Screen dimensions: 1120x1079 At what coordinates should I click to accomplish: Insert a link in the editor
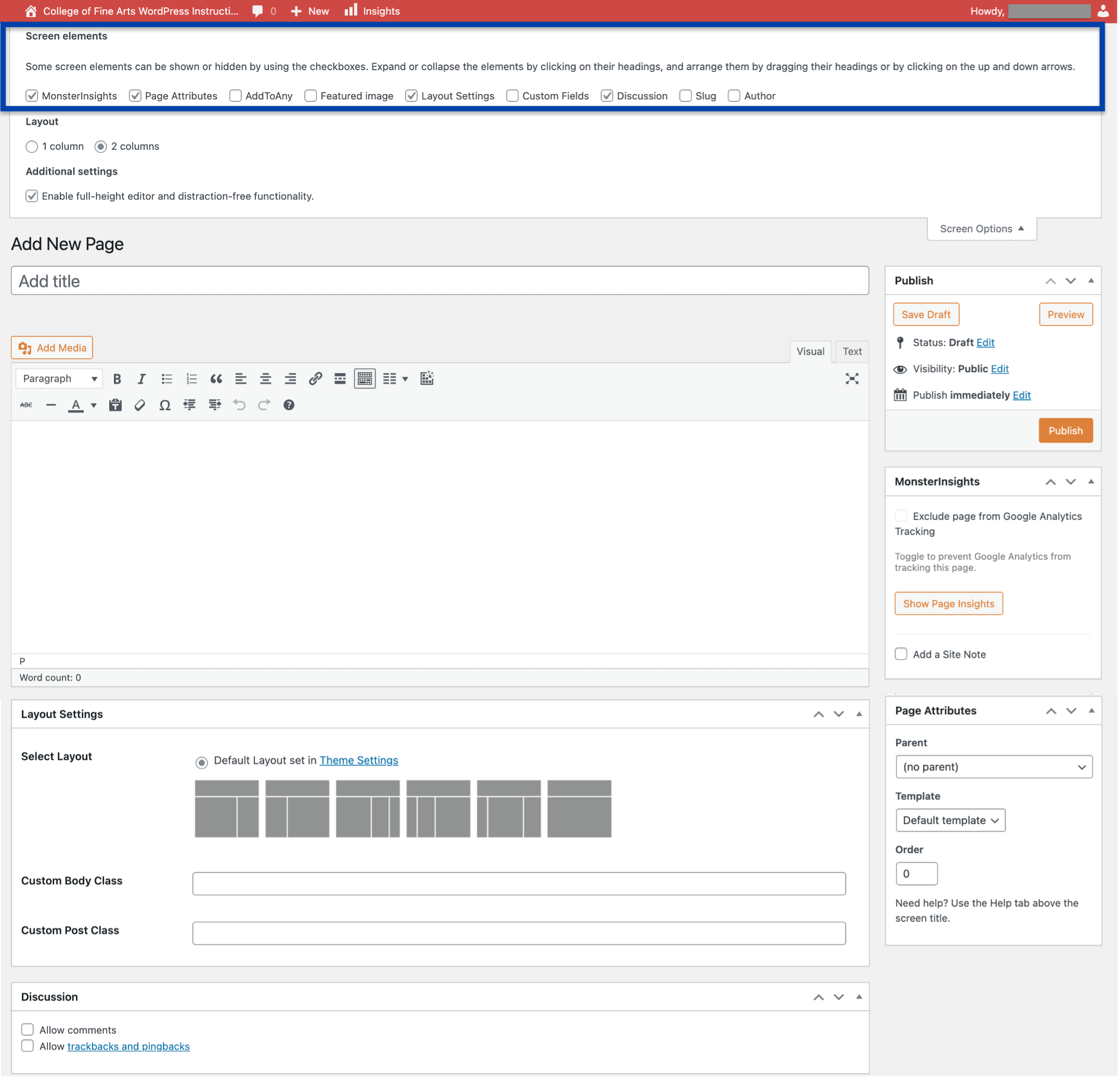[316, 378]
